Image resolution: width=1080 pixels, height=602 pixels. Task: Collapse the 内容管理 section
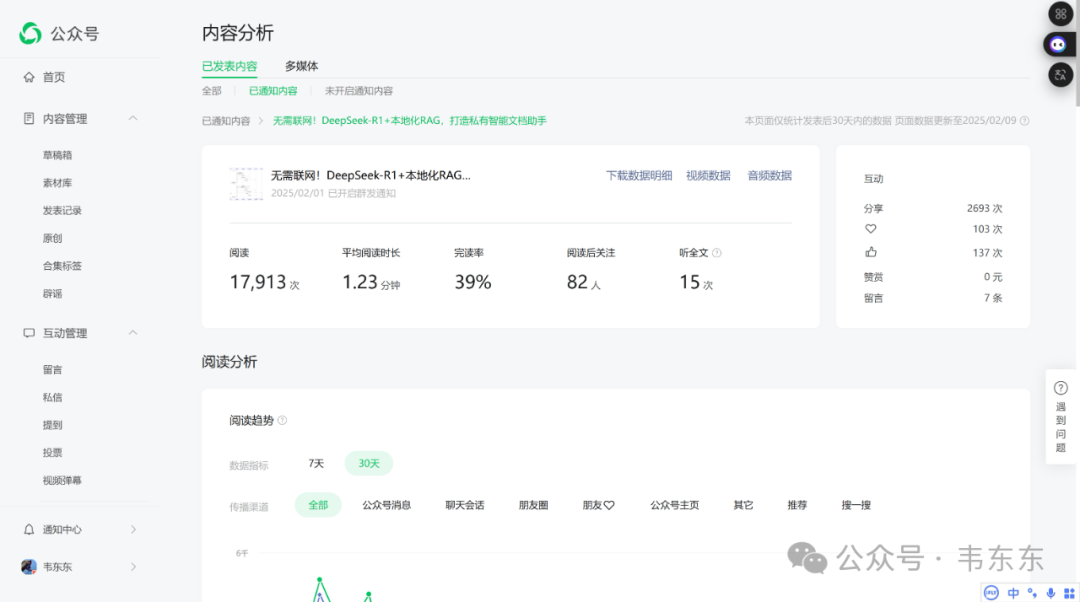click(133, 118)
